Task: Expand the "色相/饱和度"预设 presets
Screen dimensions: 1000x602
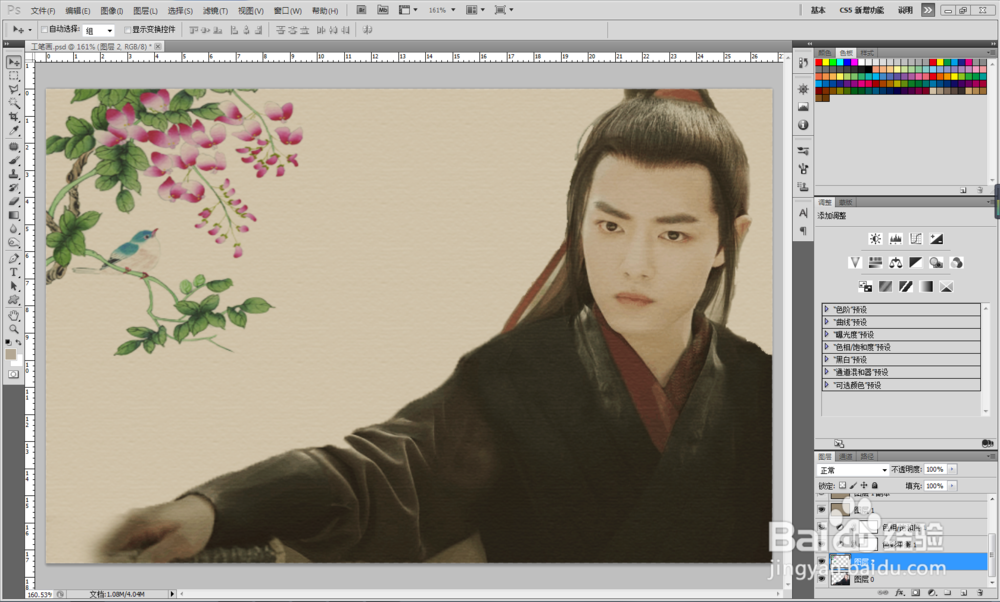Action: click(x=827, y=347)
